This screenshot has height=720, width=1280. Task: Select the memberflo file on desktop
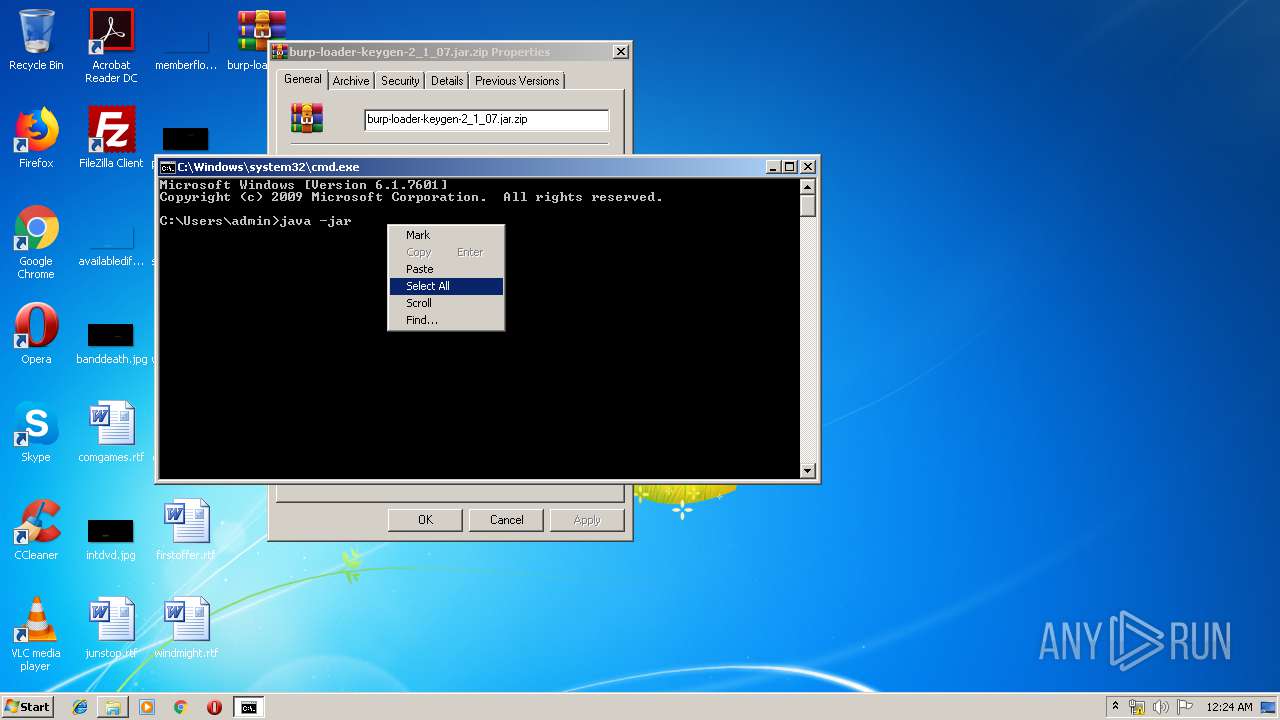(186, 48)
